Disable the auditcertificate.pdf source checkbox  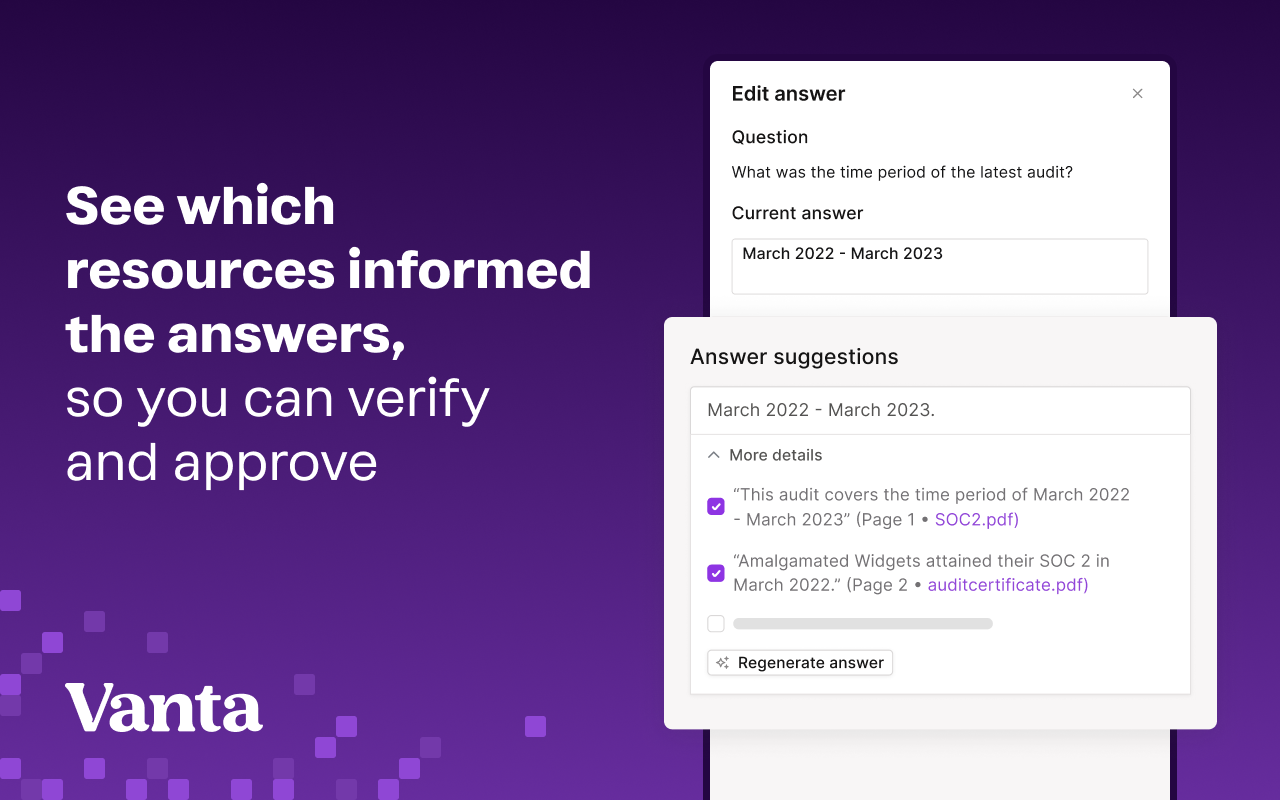(715, 573)
